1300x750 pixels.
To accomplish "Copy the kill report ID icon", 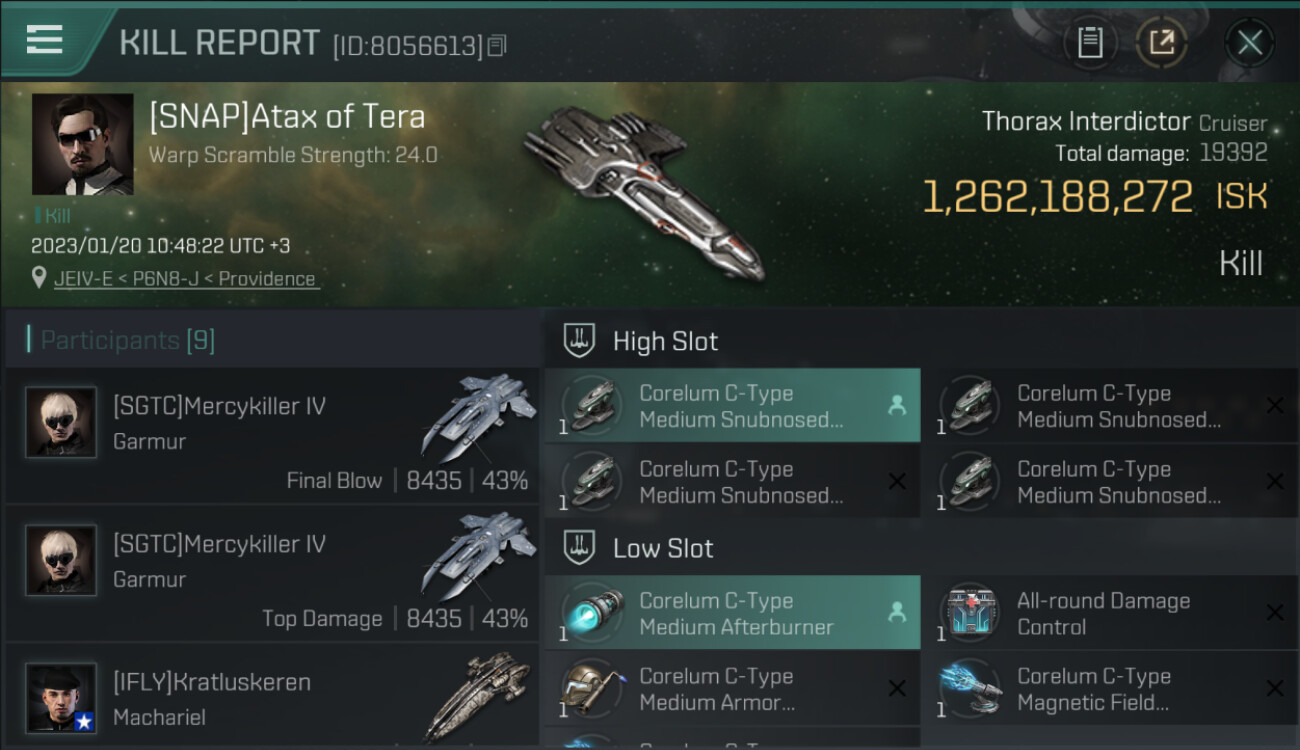I will (497, 45).
